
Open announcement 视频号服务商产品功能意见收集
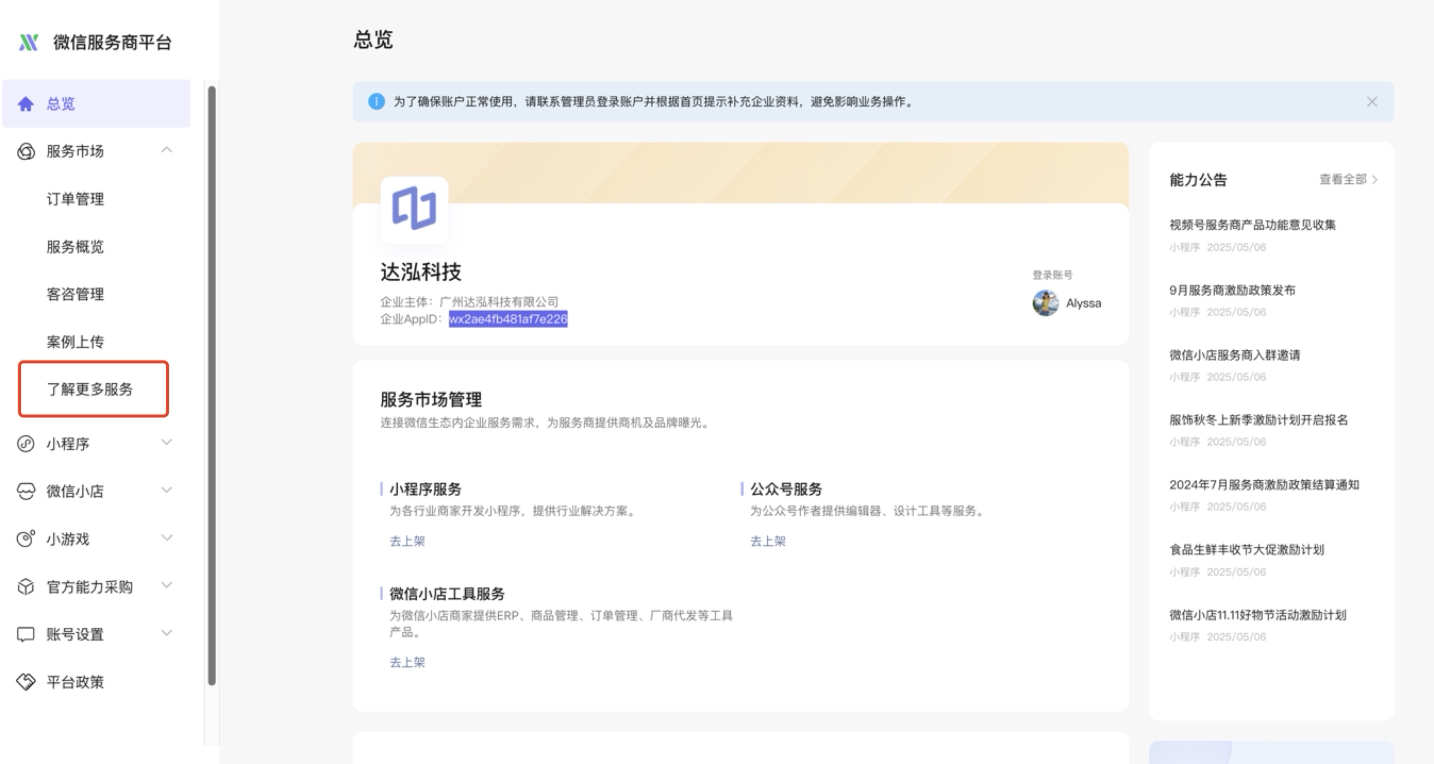point(1253,225)
